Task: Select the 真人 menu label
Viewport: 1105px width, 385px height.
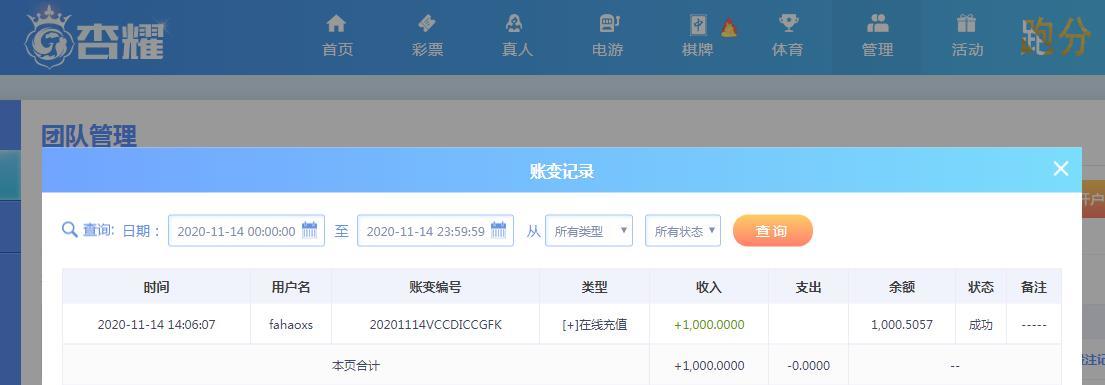Action: tap(517, 50)
